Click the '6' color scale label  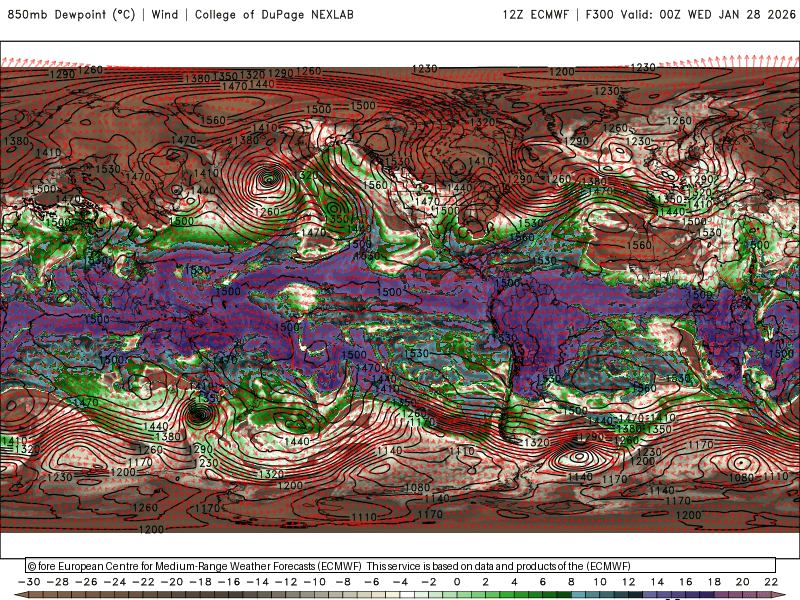click(x=542, y=582)
